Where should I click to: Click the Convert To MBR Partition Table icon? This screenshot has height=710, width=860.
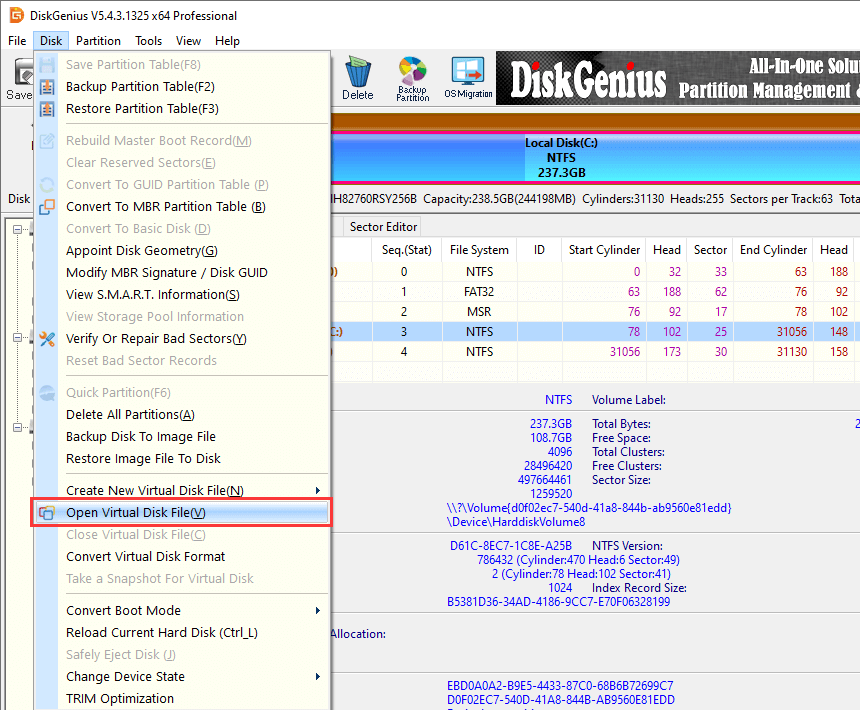[x=47, y=207]
